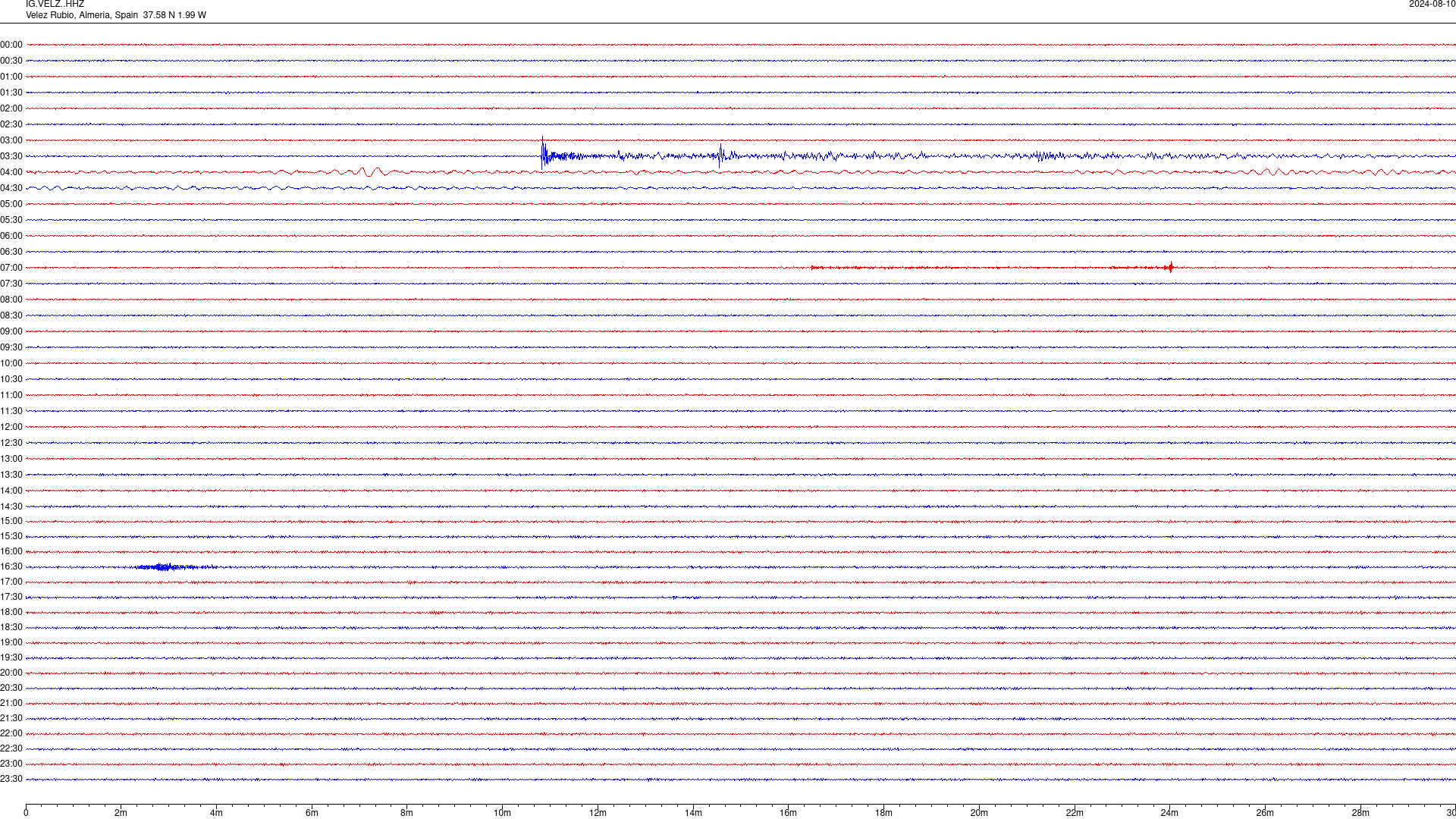Click the long-period wave near 7m on 04:00 trace
This screenshot has height=819, width=1456.
click(372, 172)
